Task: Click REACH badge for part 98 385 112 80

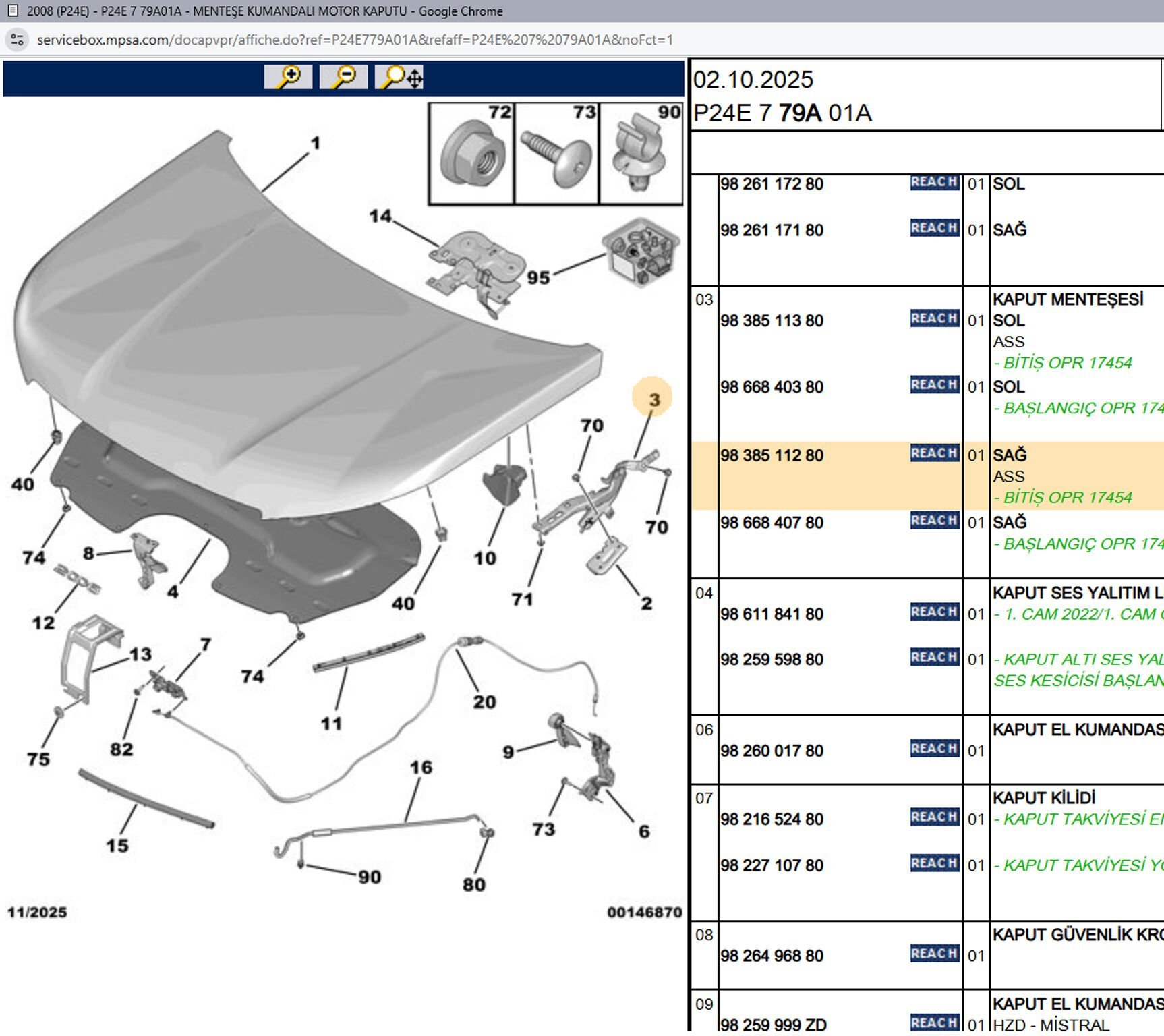Action: point(934,453)
